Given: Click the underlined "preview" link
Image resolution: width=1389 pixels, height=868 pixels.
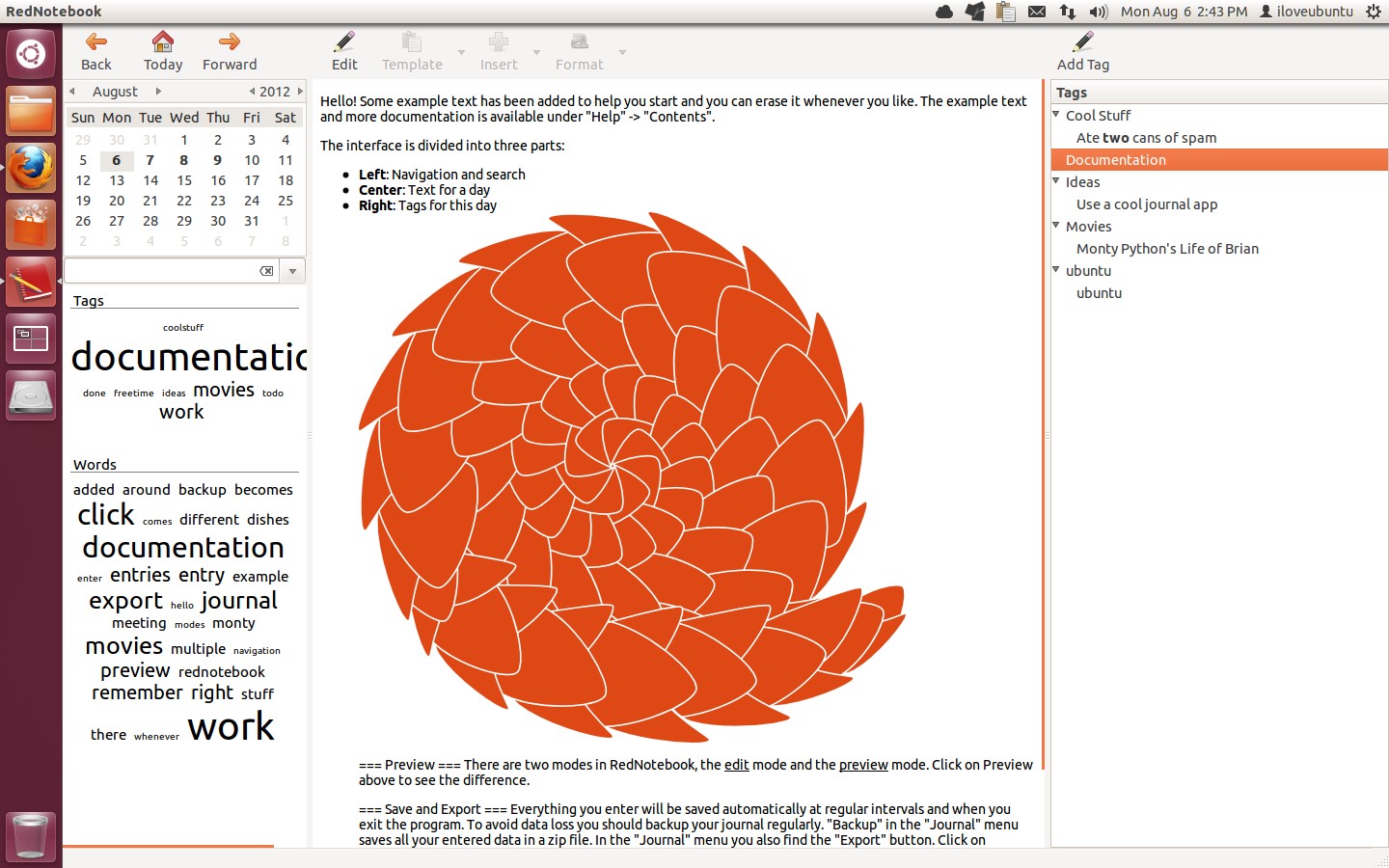Looking at the screenshot, I should 862,765.
